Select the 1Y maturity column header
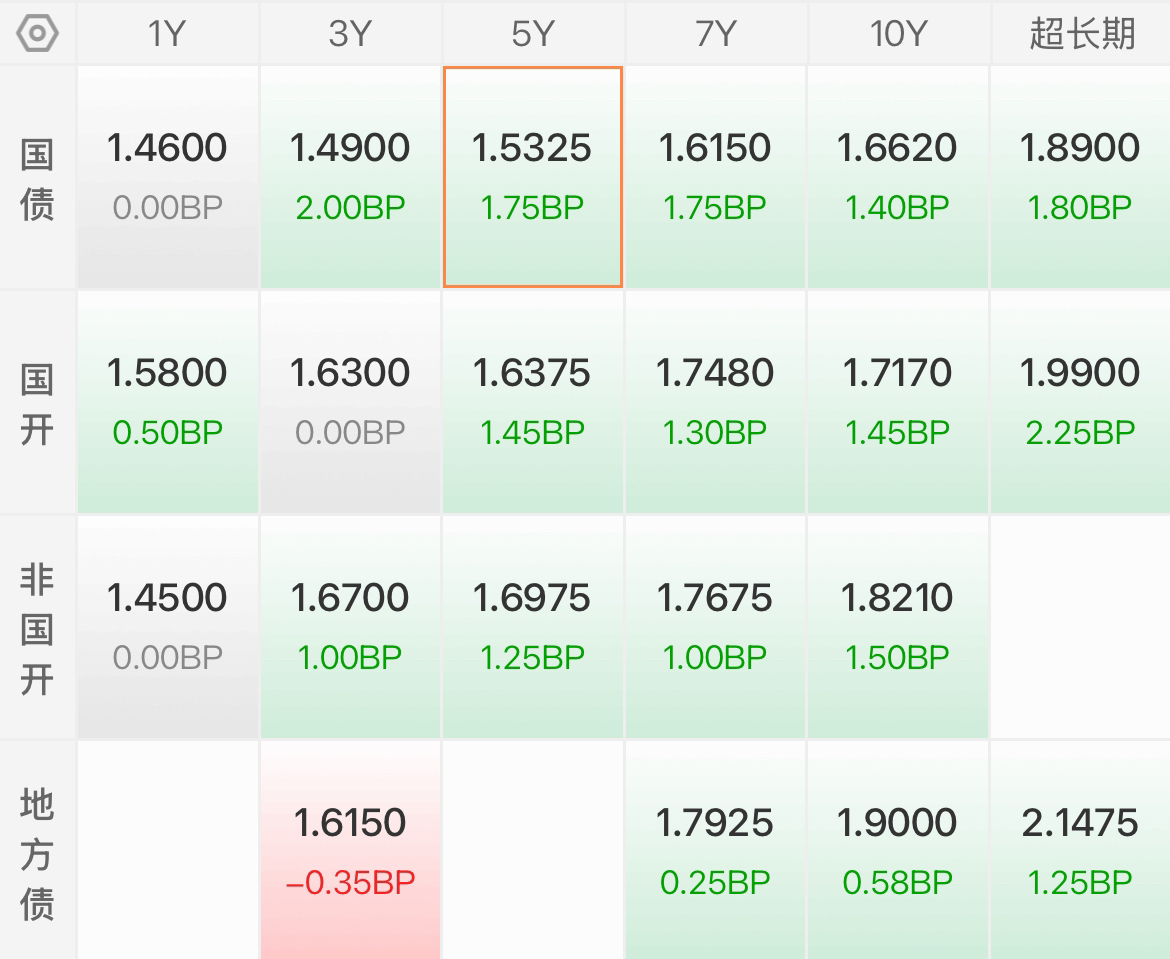Screen dimensions: 1170x959 tap(167, 33)
